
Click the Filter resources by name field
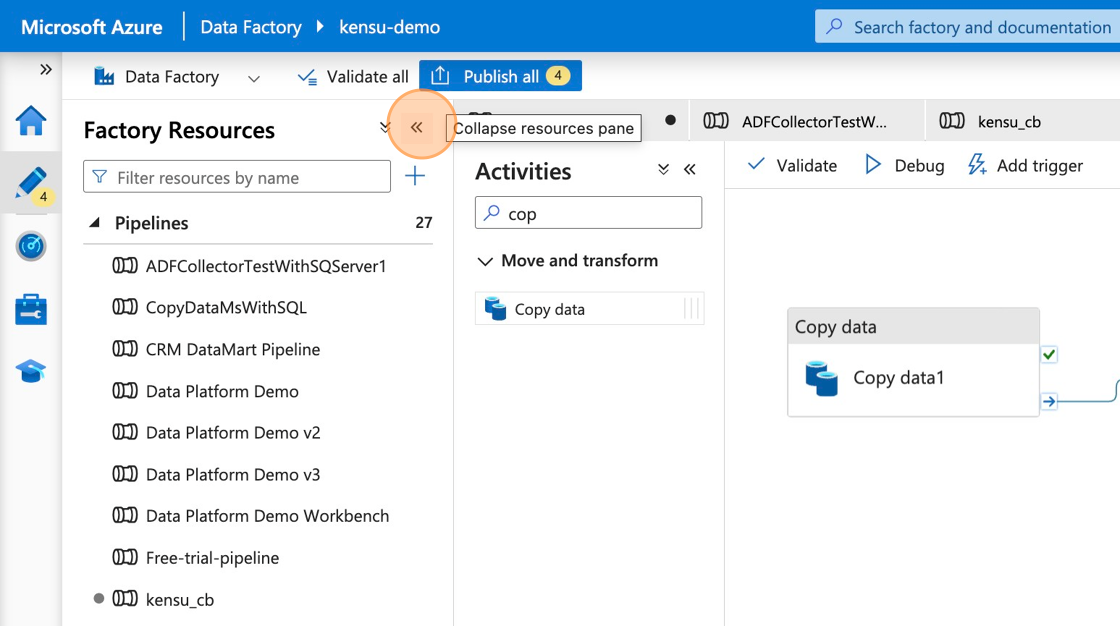click(x=236, y=177)
